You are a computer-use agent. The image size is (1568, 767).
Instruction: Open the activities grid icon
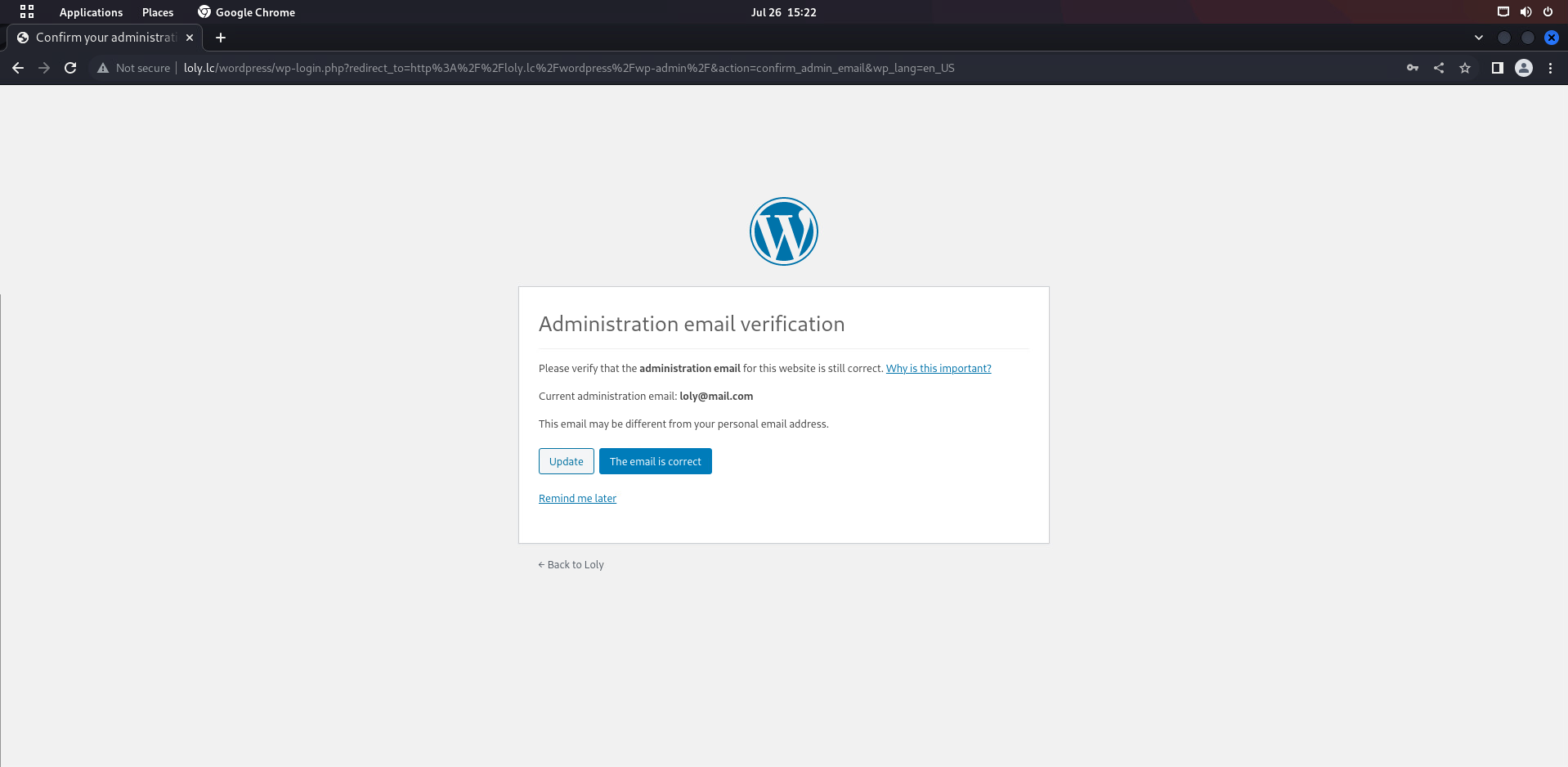[x=27, y=11]
